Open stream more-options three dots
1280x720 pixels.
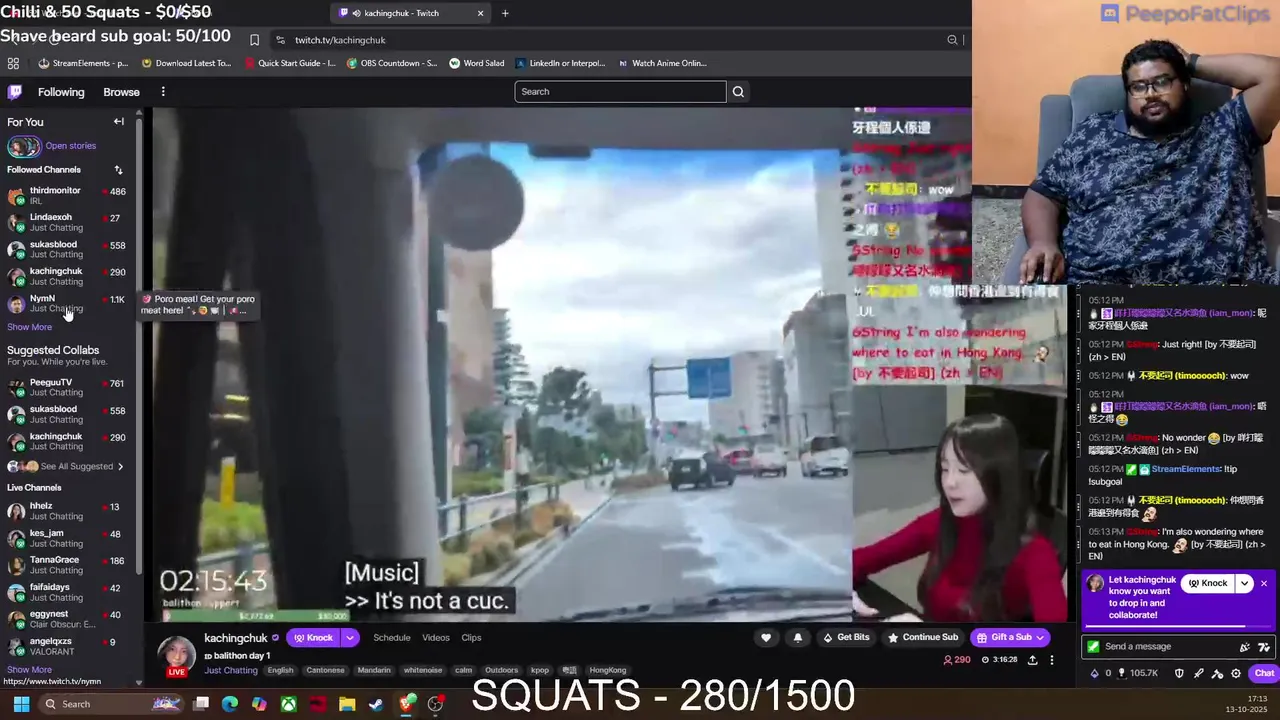1051,660
